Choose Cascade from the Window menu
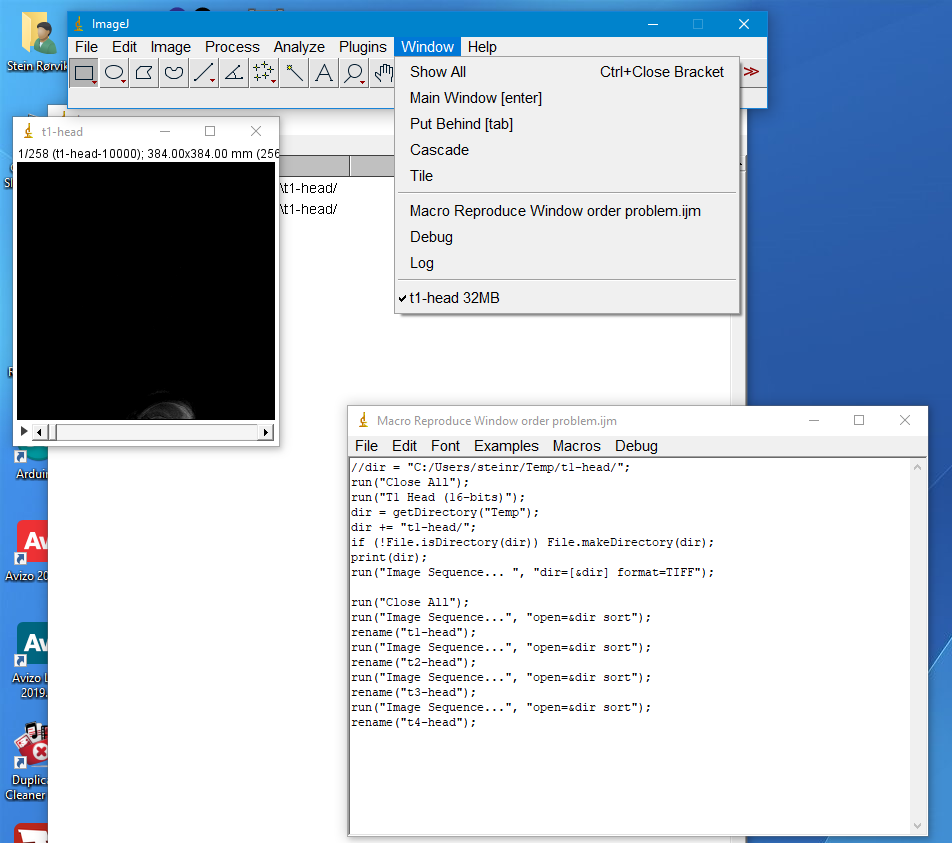This screenshot has height=843, width=952. 439,150
